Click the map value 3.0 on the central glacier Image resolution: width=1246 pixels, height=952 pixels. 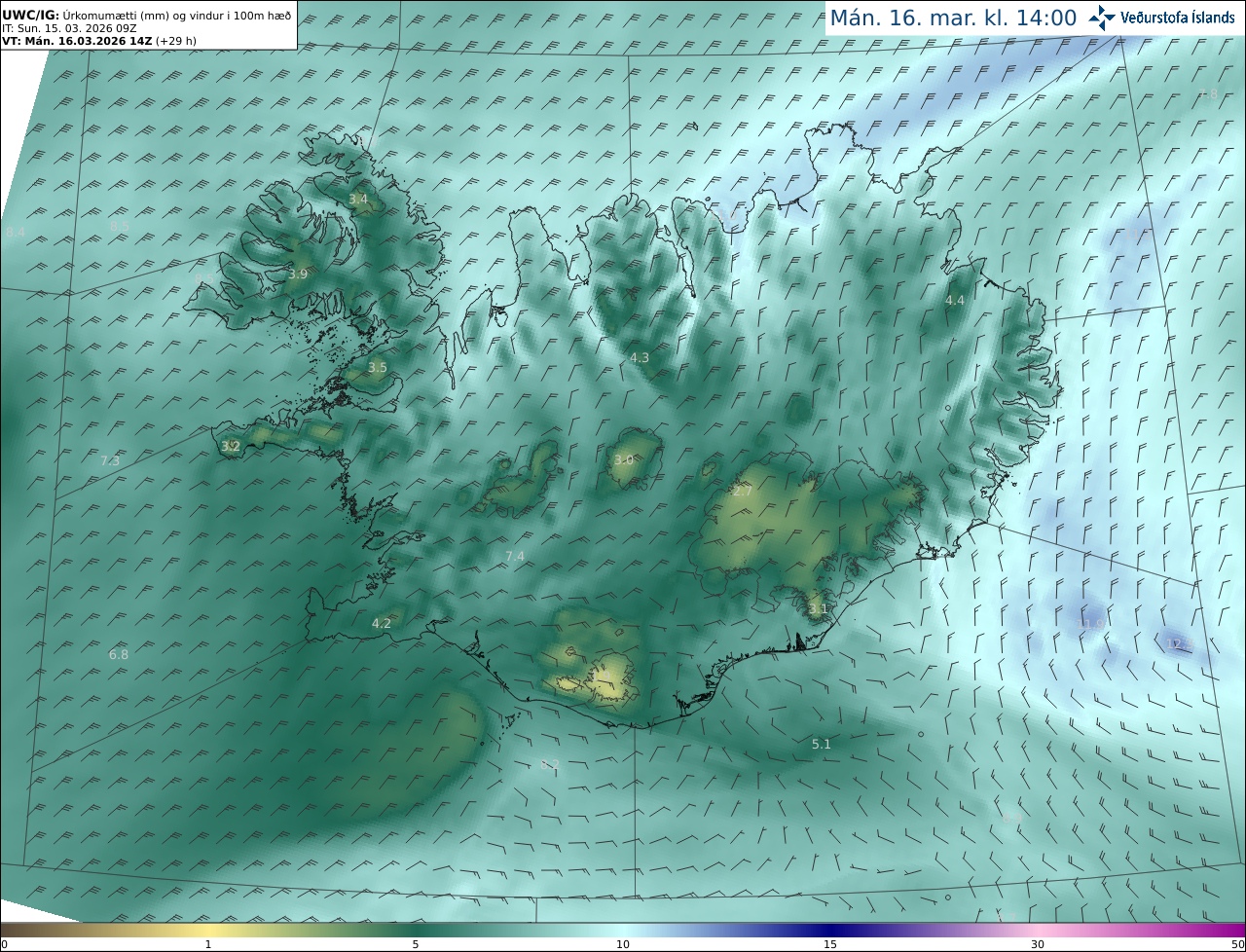[624, 459]
